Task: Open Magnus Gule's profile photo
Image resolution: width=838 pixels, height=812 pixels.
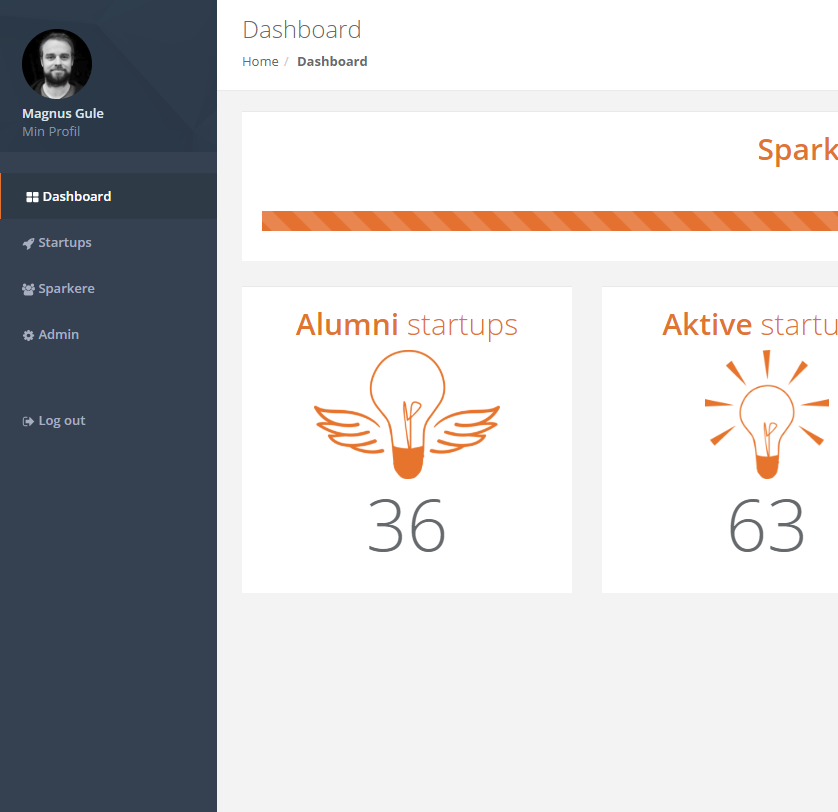Action: (x=57, y=64)
